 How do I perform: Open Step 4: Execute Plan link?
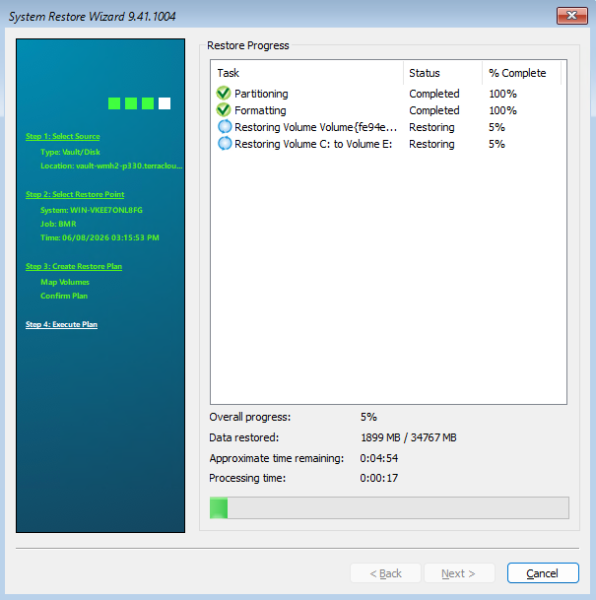[x=62, y=324]
